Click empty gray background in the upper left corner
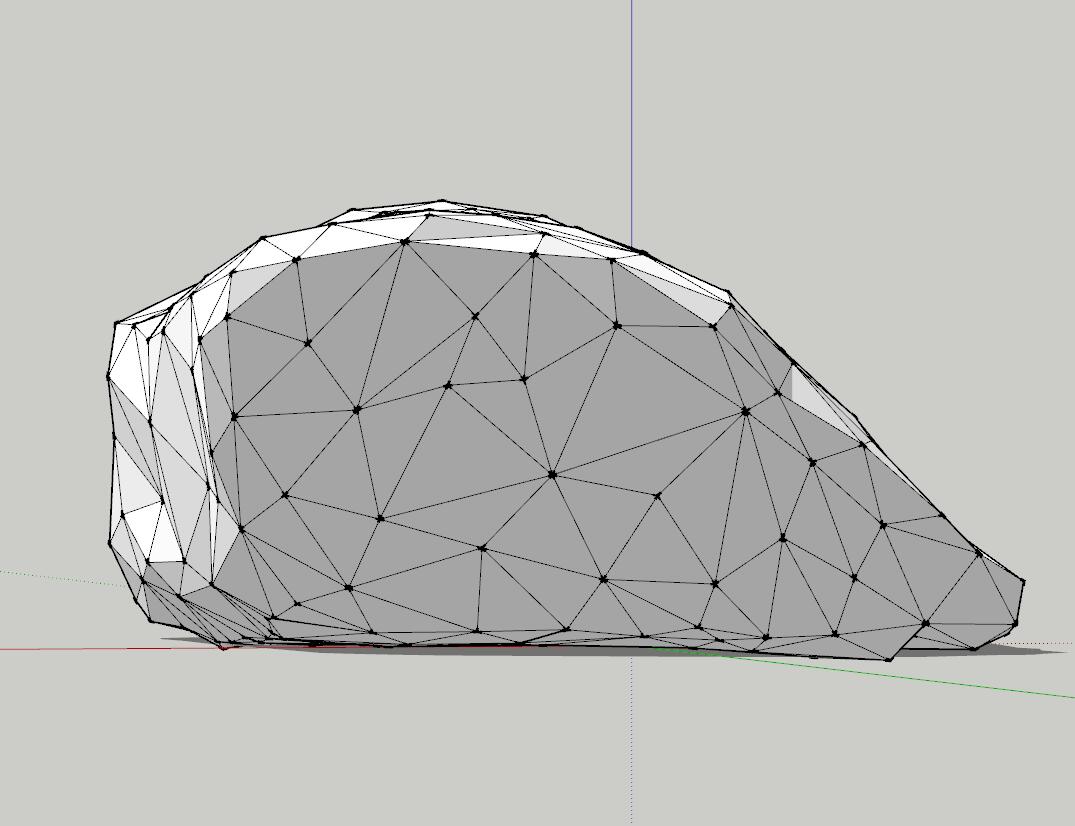1075x826 pixels. click(80, 80)
